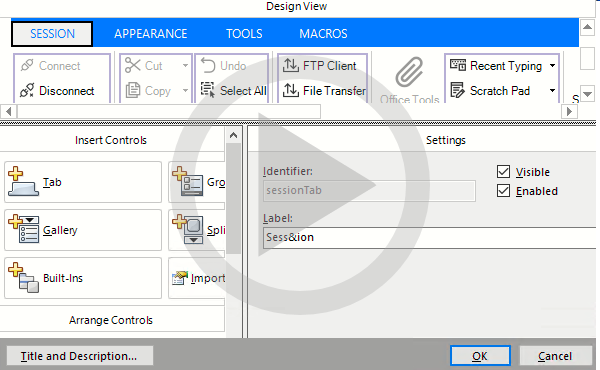Open the Scratch Pad tool

click(491, 91)
